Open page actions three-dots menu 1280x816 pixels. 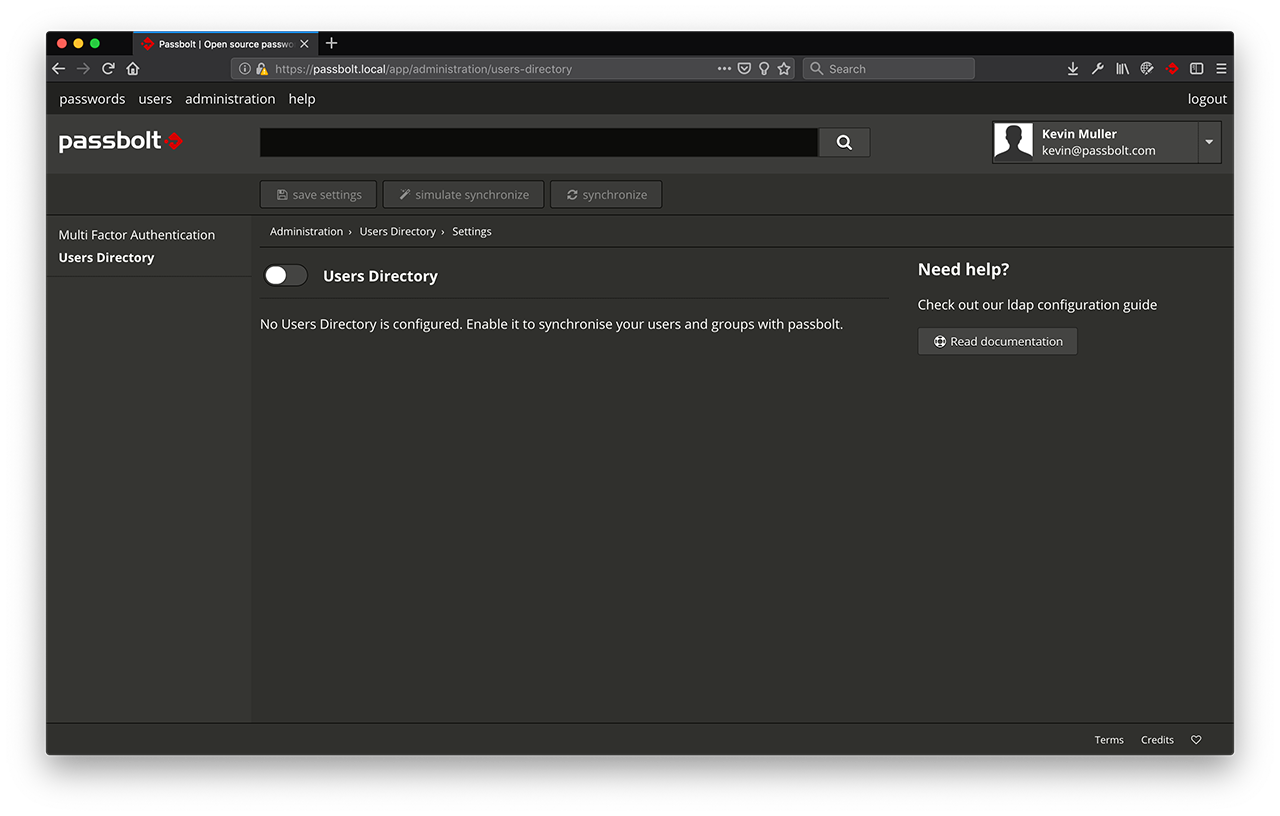724,69
